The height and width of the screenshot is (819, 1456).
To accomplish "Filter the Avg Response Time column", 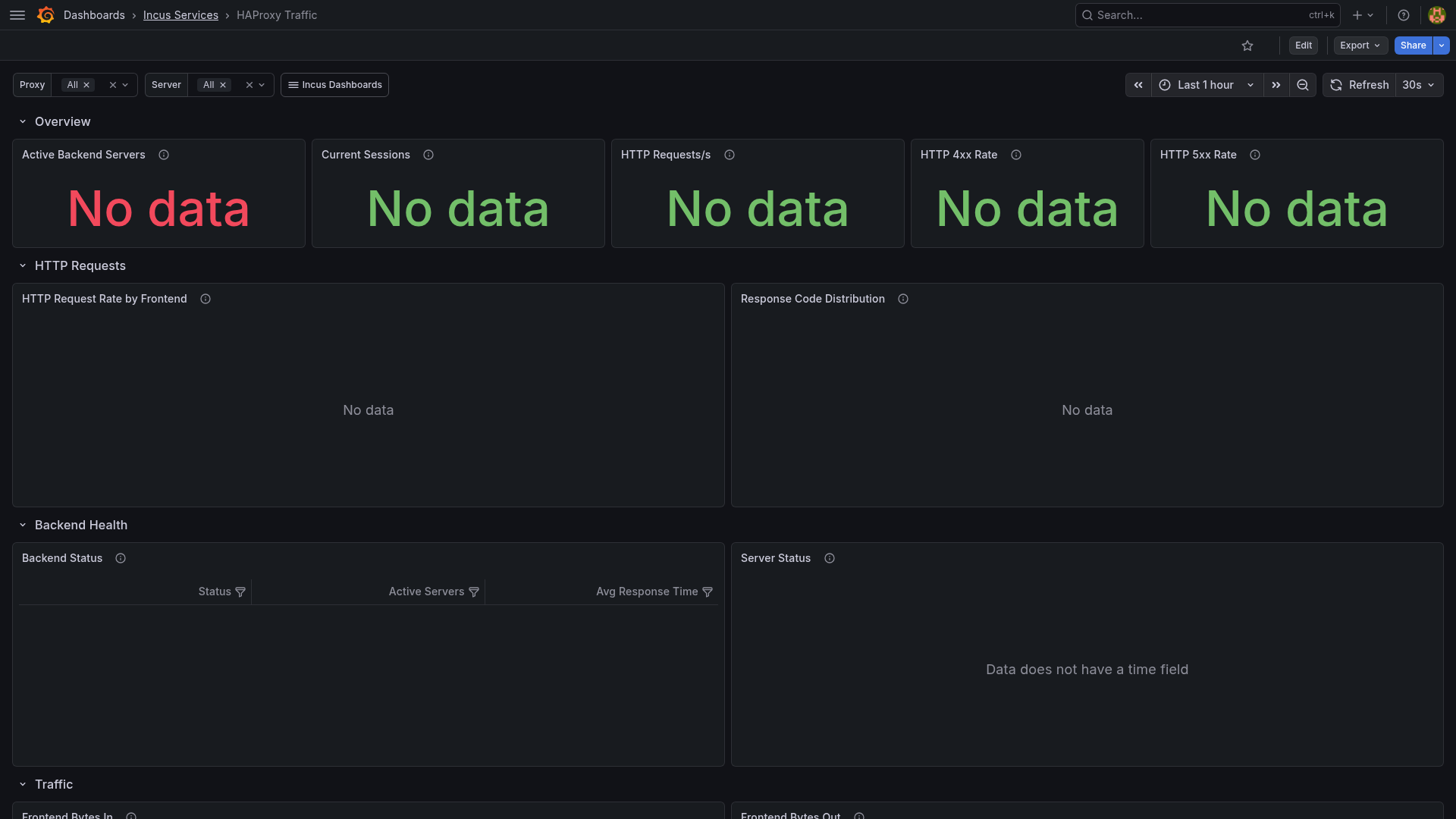I will coord(708,591).
